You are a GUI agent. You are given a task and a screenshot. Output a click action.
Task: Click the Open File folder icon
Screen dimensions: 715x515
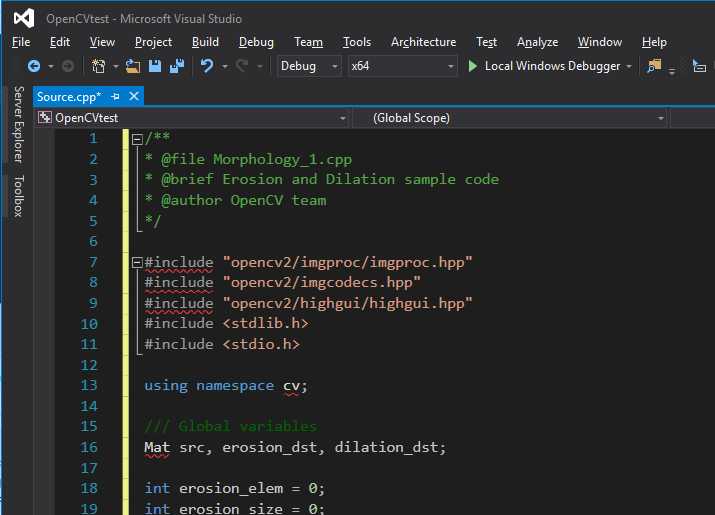(133, 67)
